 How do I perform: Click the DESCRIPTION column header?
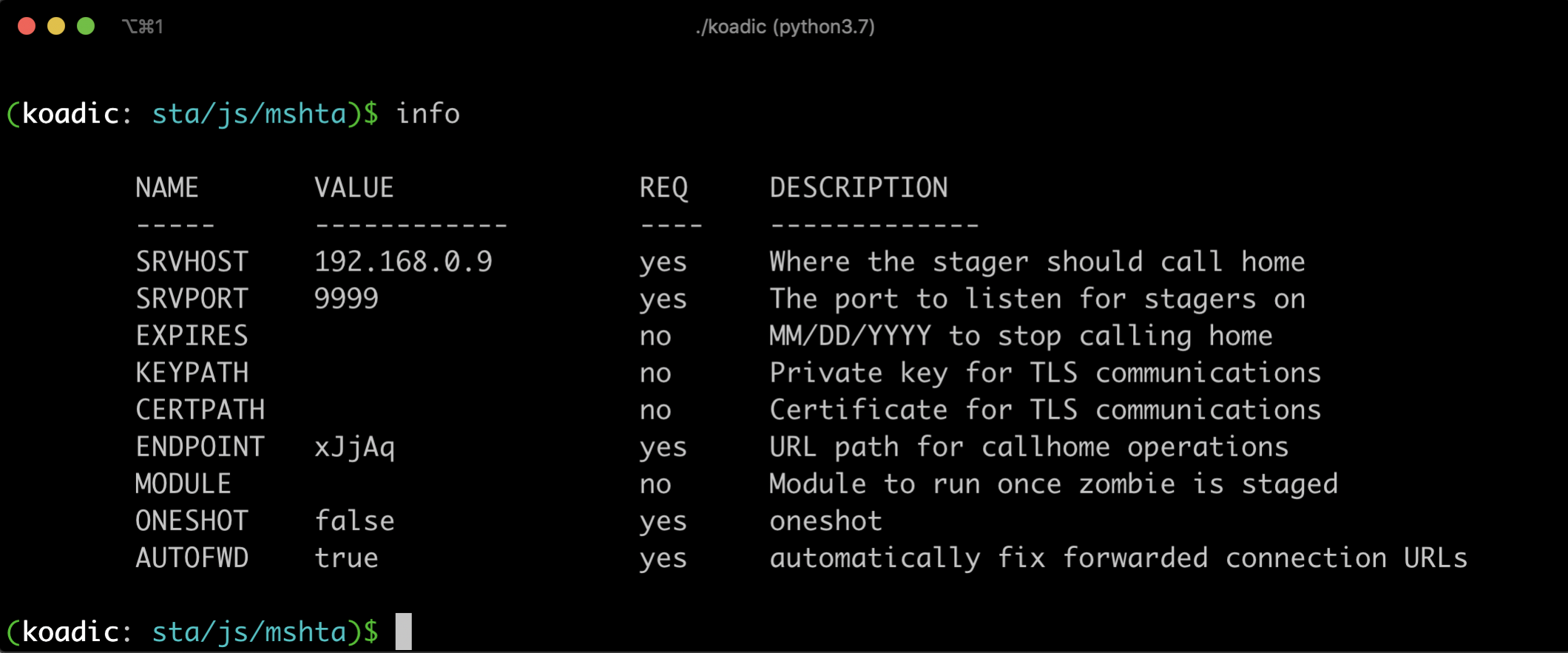click(x=859, y=187)
